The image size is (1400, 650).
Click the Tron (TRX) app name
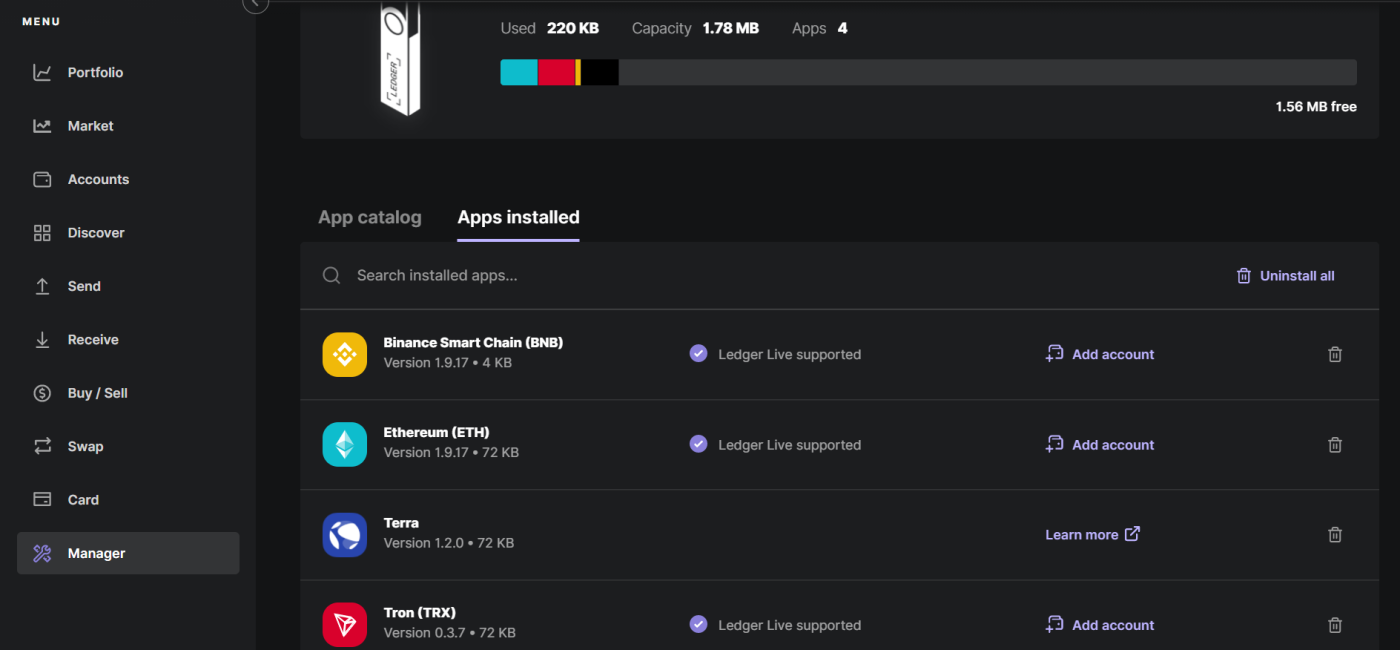coord(420,613)
